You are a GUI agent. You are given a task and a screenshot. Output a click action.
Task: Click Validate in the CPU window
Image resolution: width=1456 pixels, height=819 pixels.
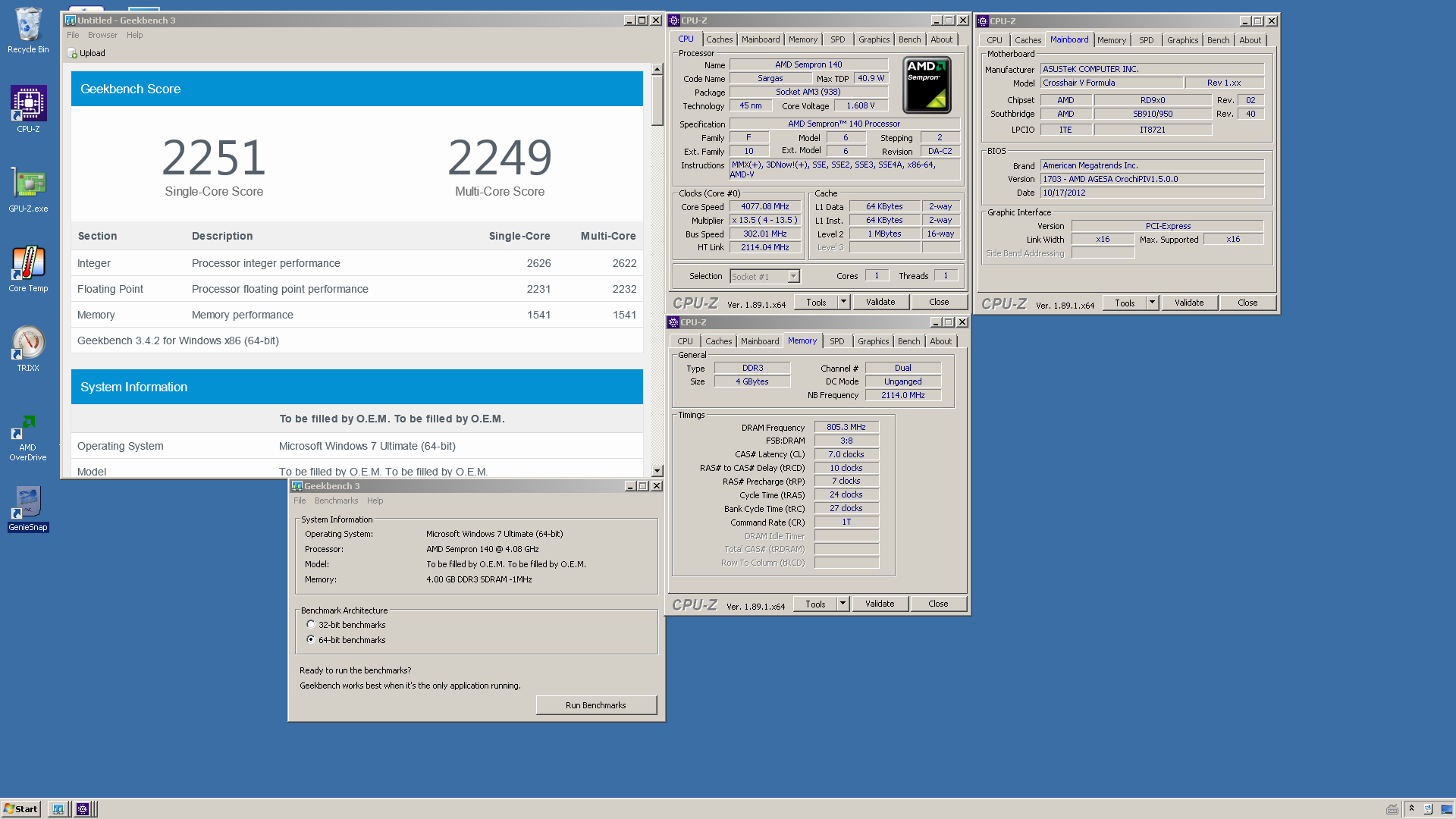[880, 302]
